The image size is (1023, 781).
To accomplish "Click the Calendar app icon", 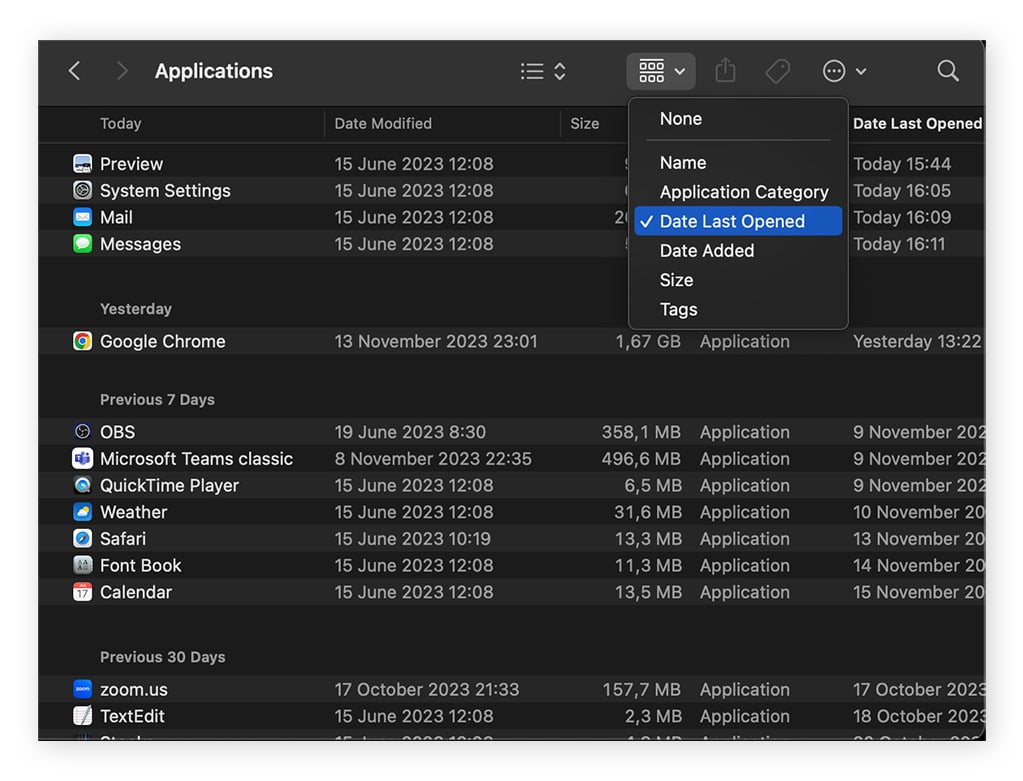I will [82, 592].
